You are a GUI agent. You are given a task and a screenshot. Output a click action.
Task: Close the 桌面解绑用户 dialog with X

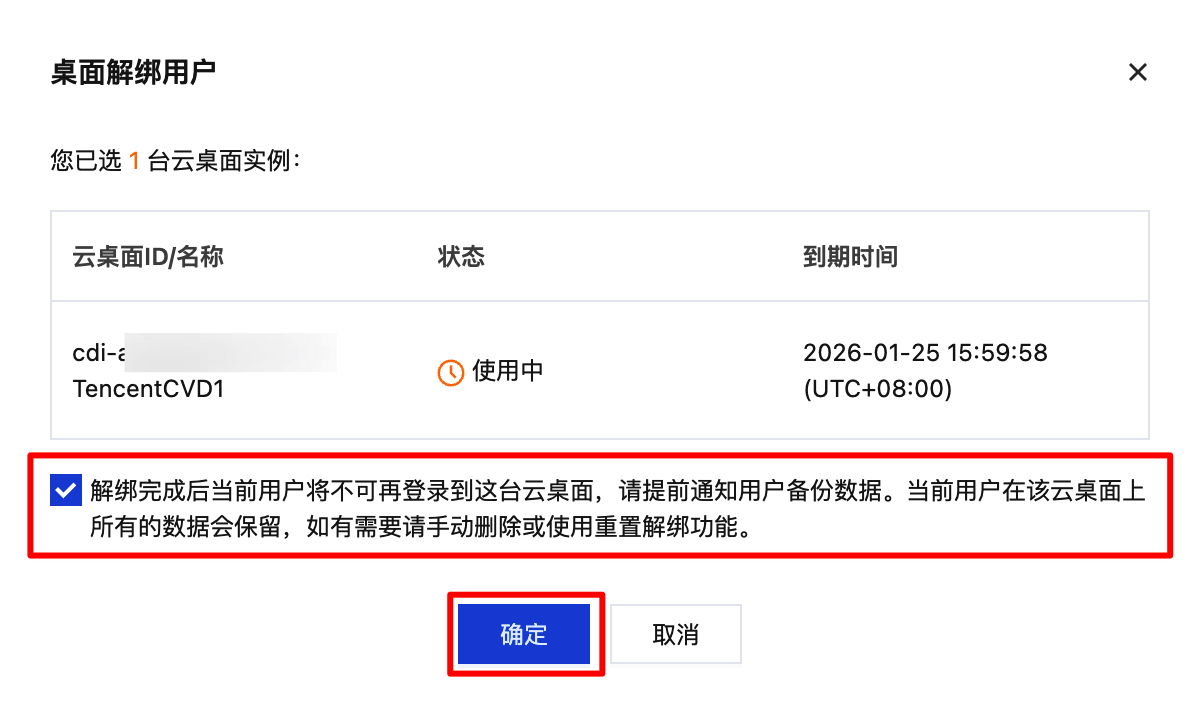click(x=1137, y=72)
